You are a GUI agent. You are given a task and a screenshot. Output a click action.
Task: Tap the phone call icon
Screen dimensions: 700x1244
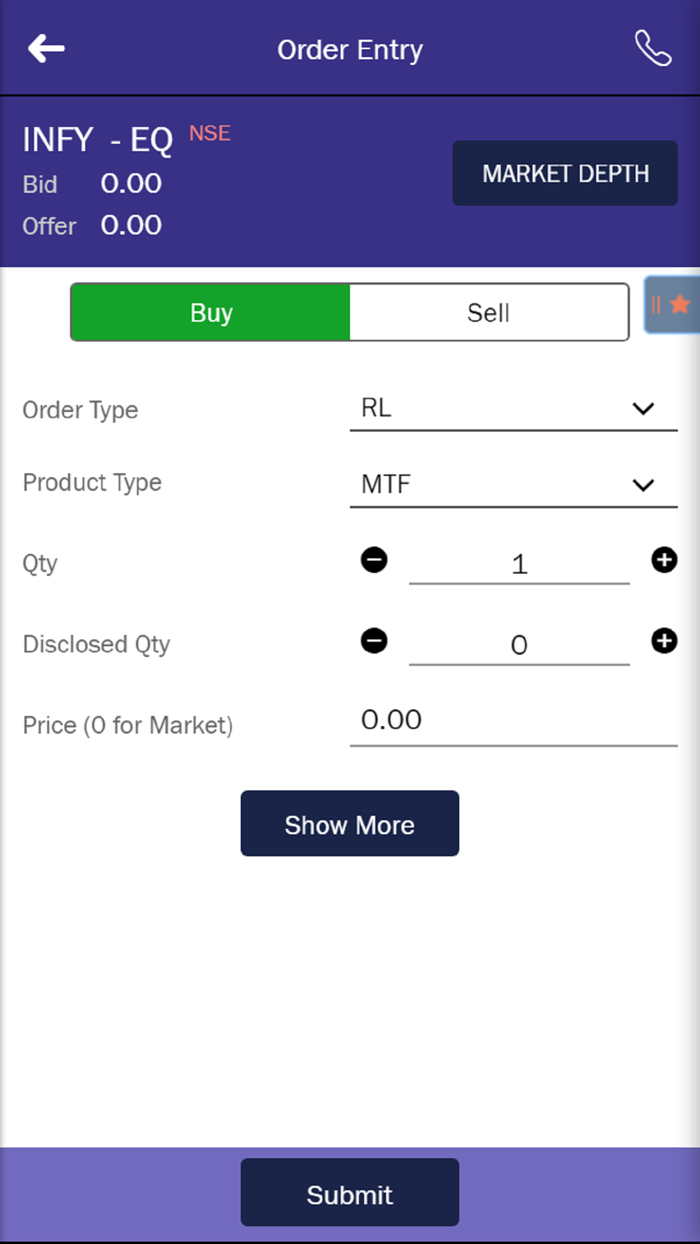coord(652,48)
